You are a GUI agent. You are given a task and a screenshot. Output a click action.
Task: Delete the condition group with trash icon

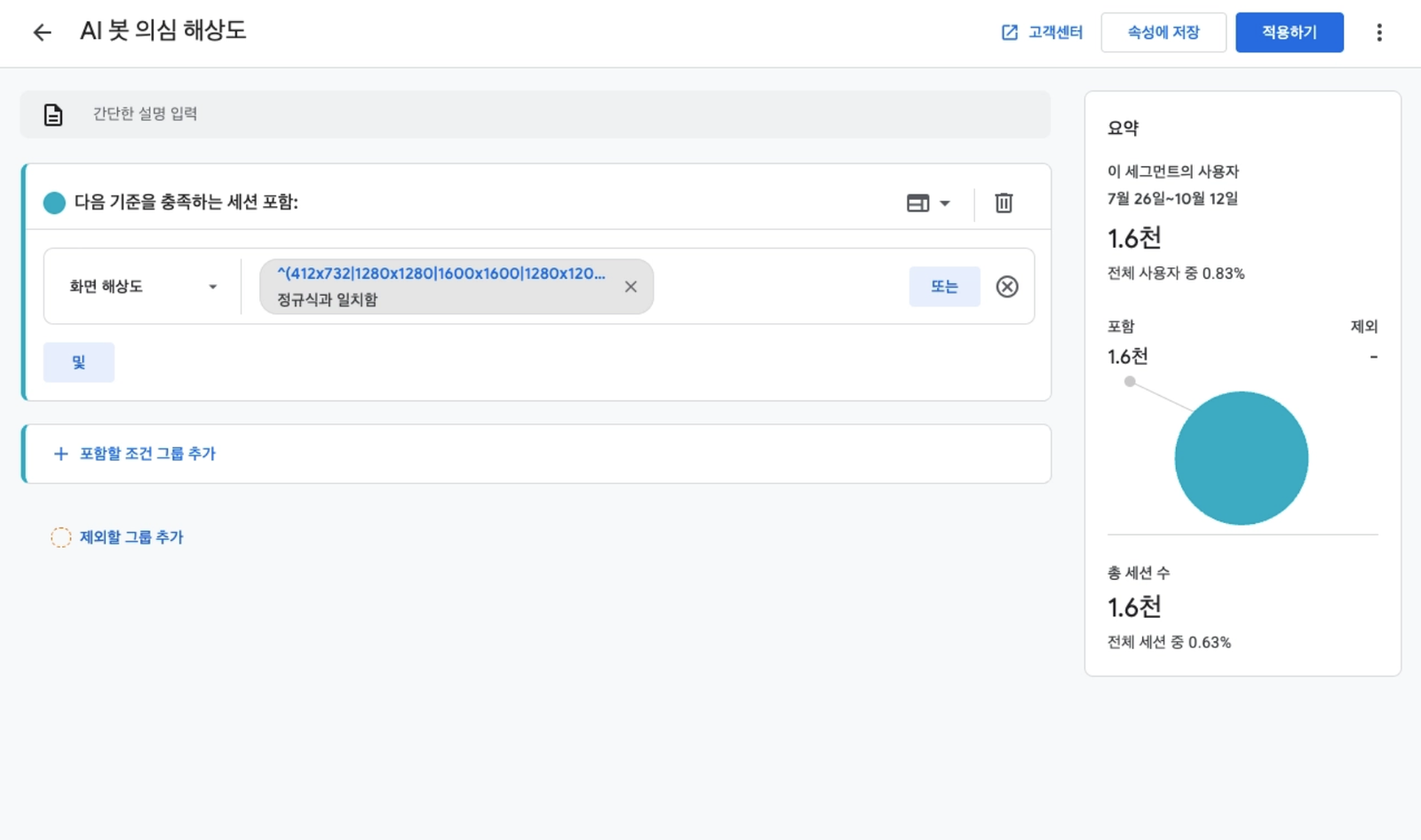[x=1004, y=203]
